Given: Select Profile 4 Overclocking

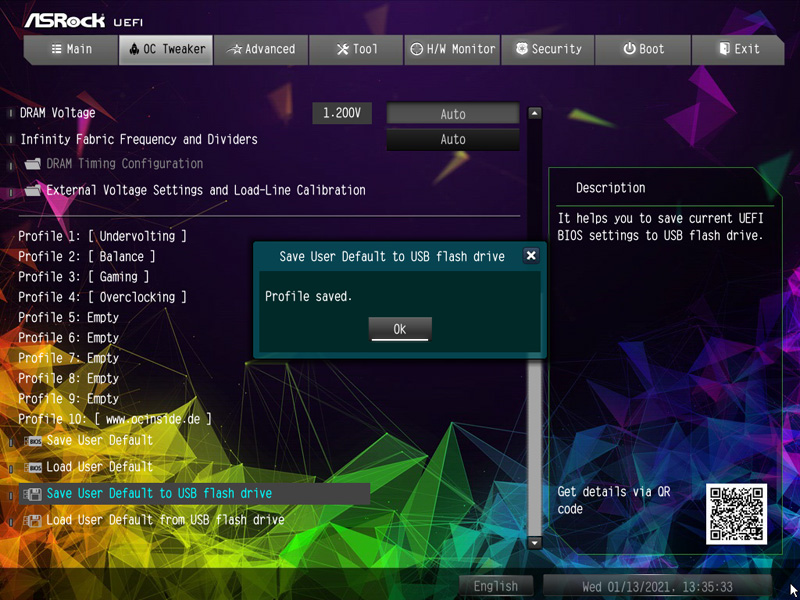Looking at the screenshot, I should pos(103,297).
